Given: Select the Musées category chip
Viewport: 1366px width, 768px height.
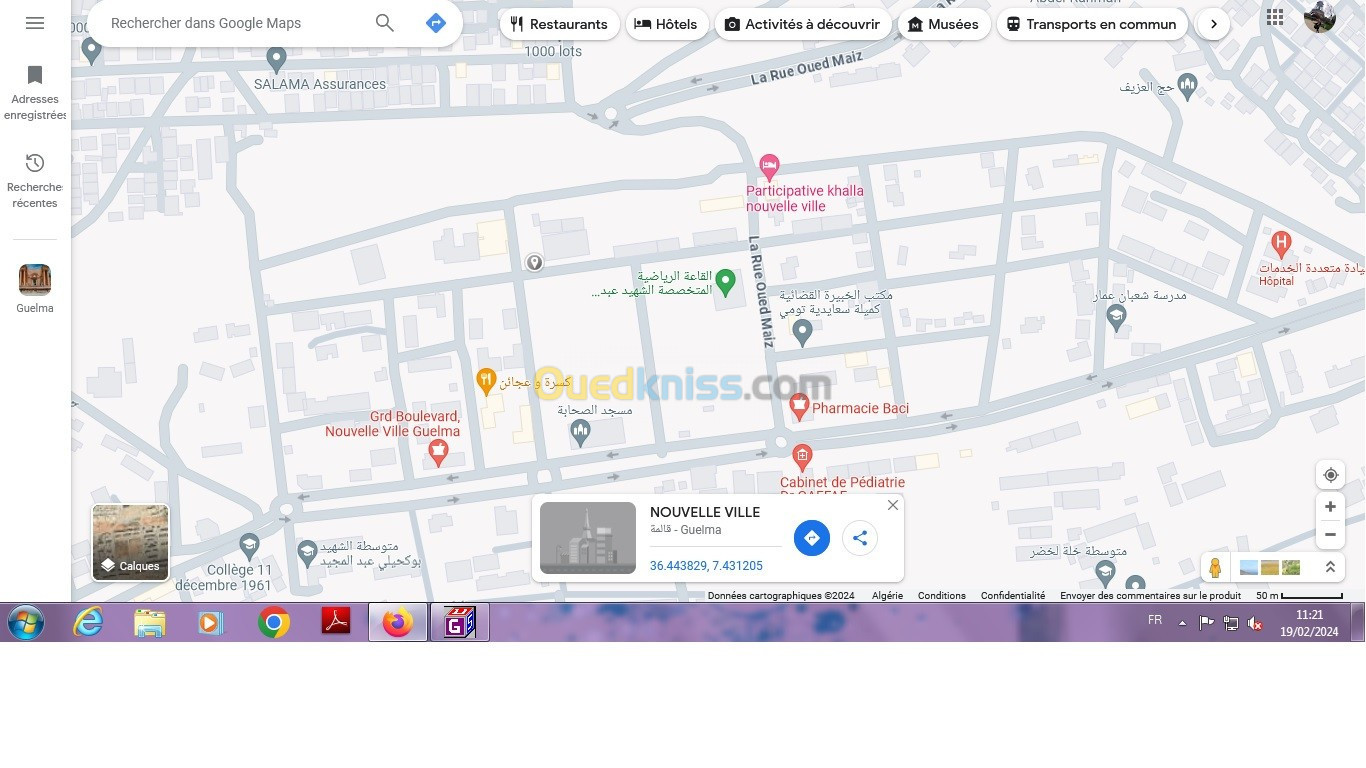Looking at the screenshot, I should [x=943, y=24].
